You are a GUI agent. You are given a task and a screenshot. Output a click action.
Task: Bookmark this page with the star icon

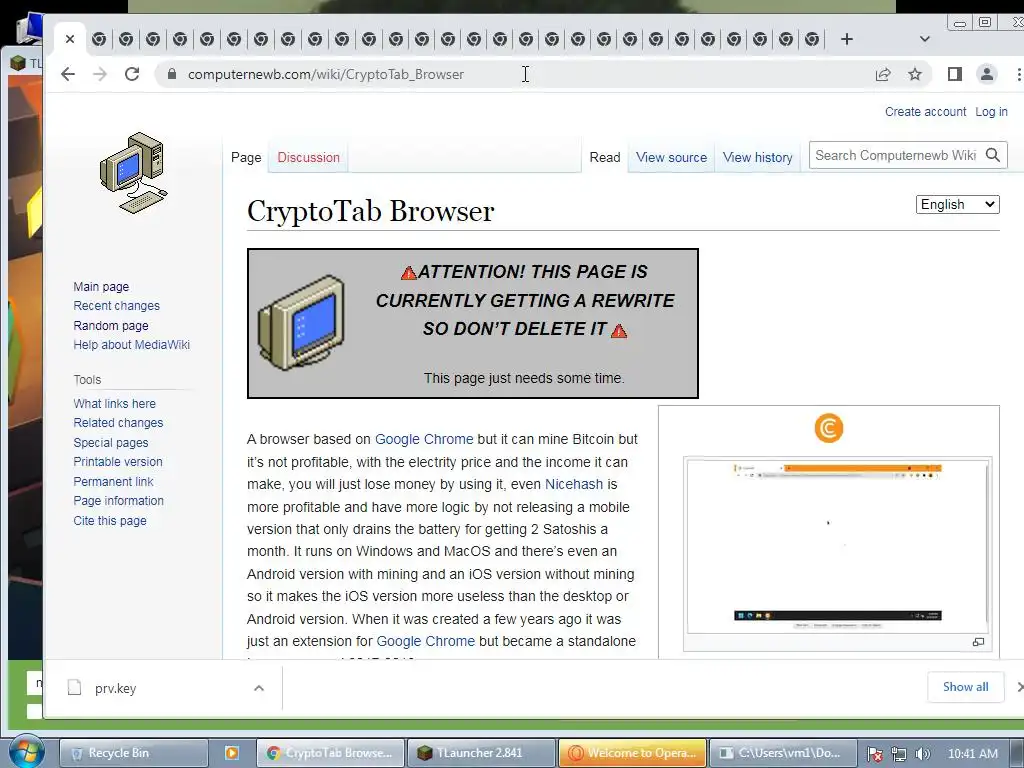(915, 74)
